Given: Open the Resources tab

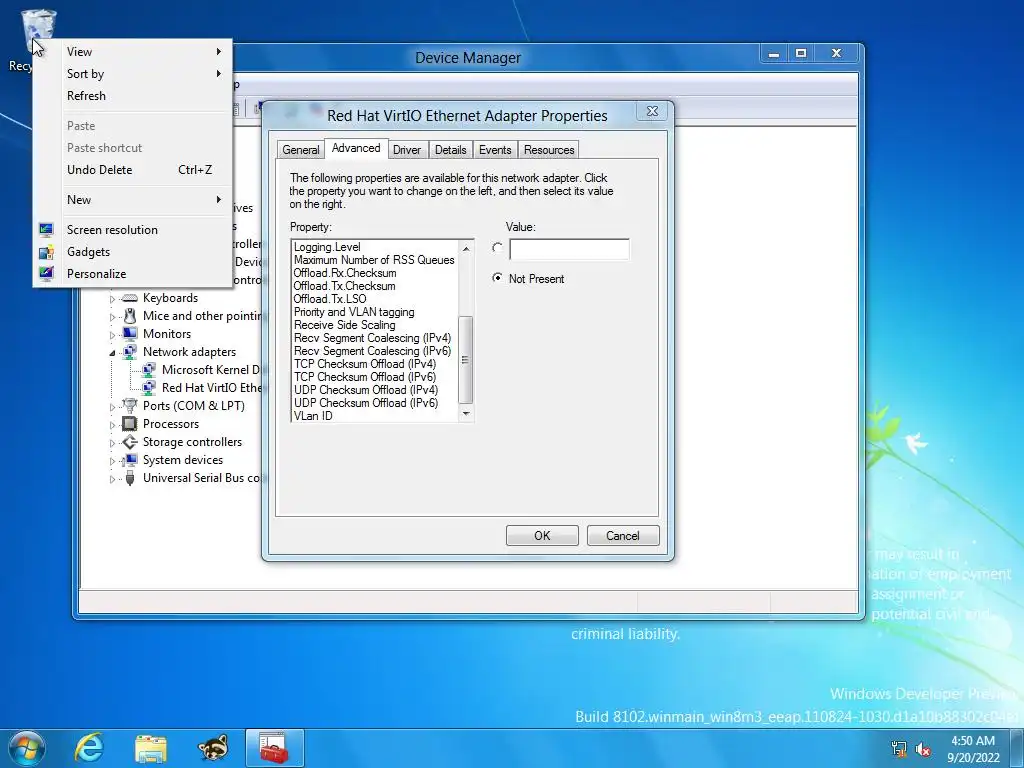Looking at the screenshot, I should pos(549,150).
